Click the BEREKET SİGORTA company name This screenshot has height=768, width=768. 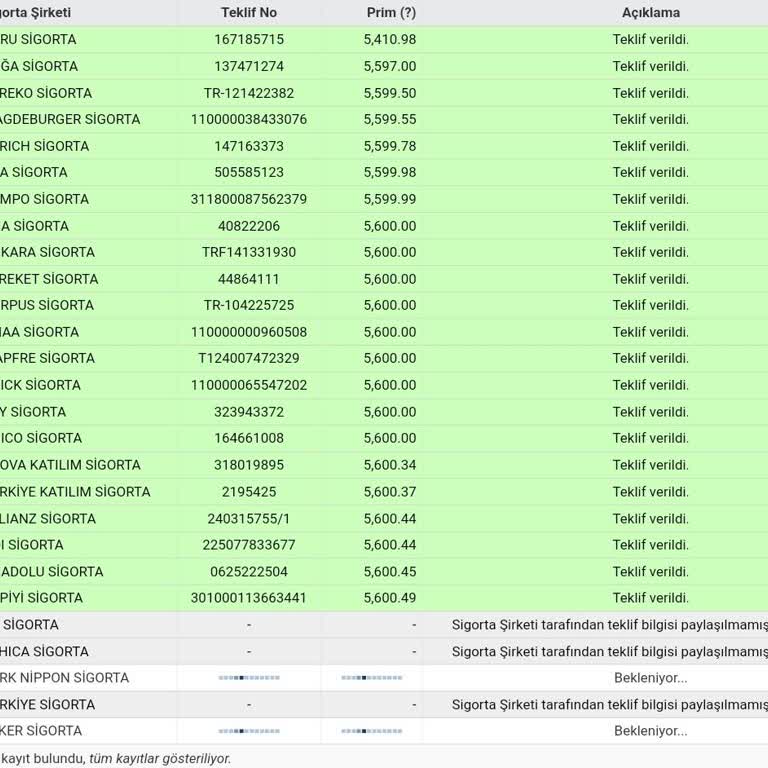[49, 279]
